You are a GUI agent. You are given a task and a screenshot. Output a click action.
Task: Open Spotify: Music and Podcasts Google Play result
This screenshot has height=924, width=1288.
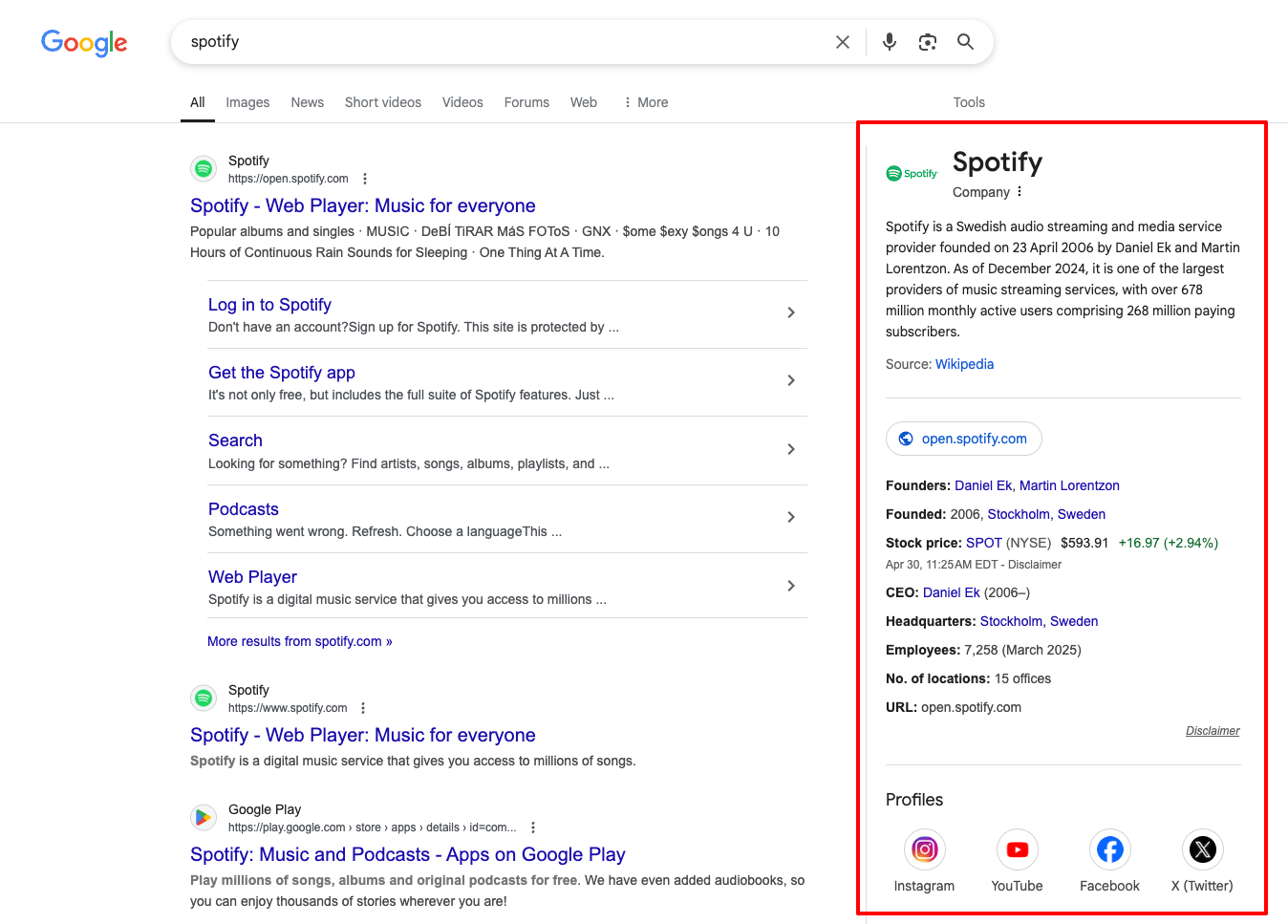(x=408, y=854)
